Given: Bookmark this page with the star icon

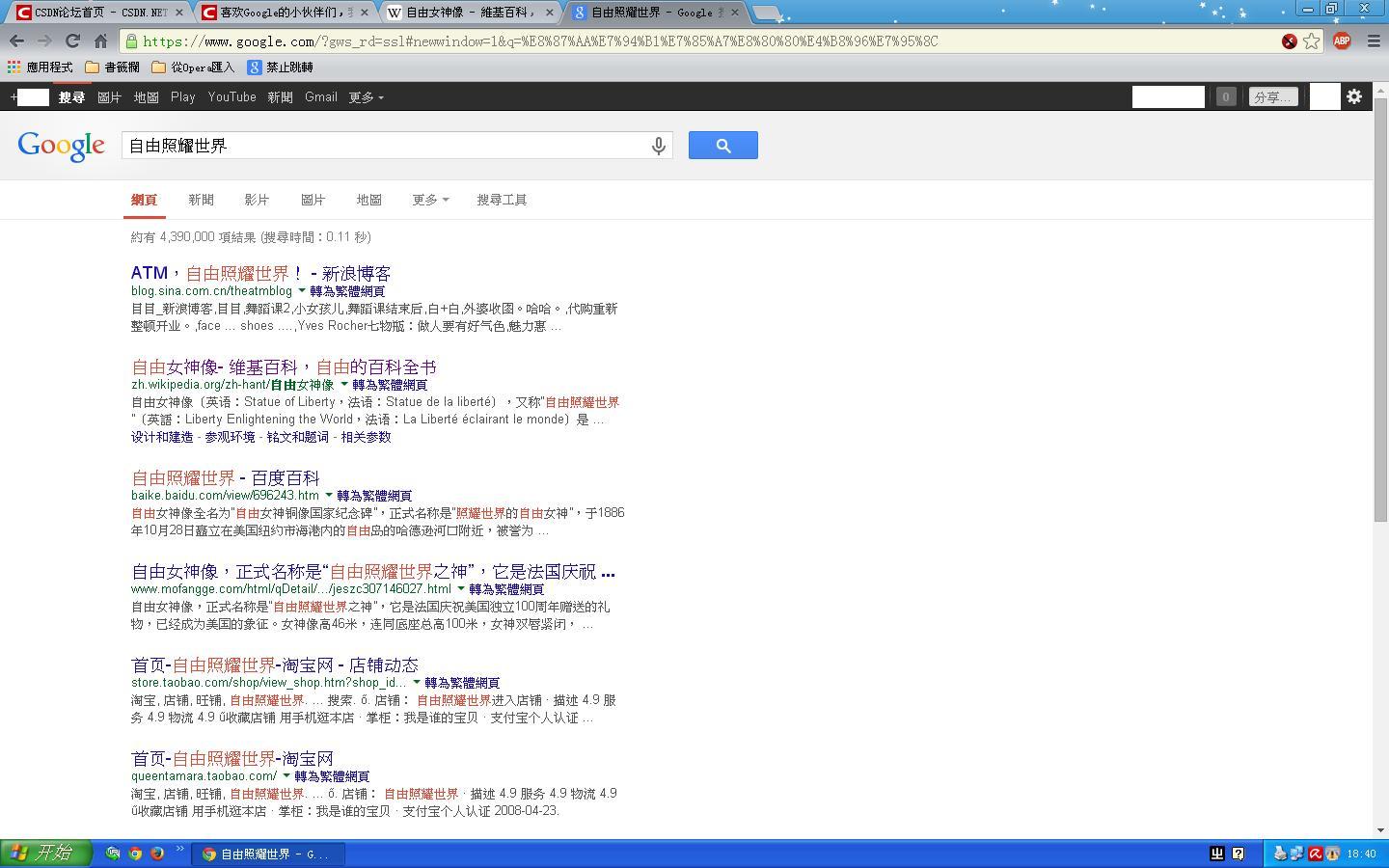Looking at the screenshot, I should (1311, 41).
